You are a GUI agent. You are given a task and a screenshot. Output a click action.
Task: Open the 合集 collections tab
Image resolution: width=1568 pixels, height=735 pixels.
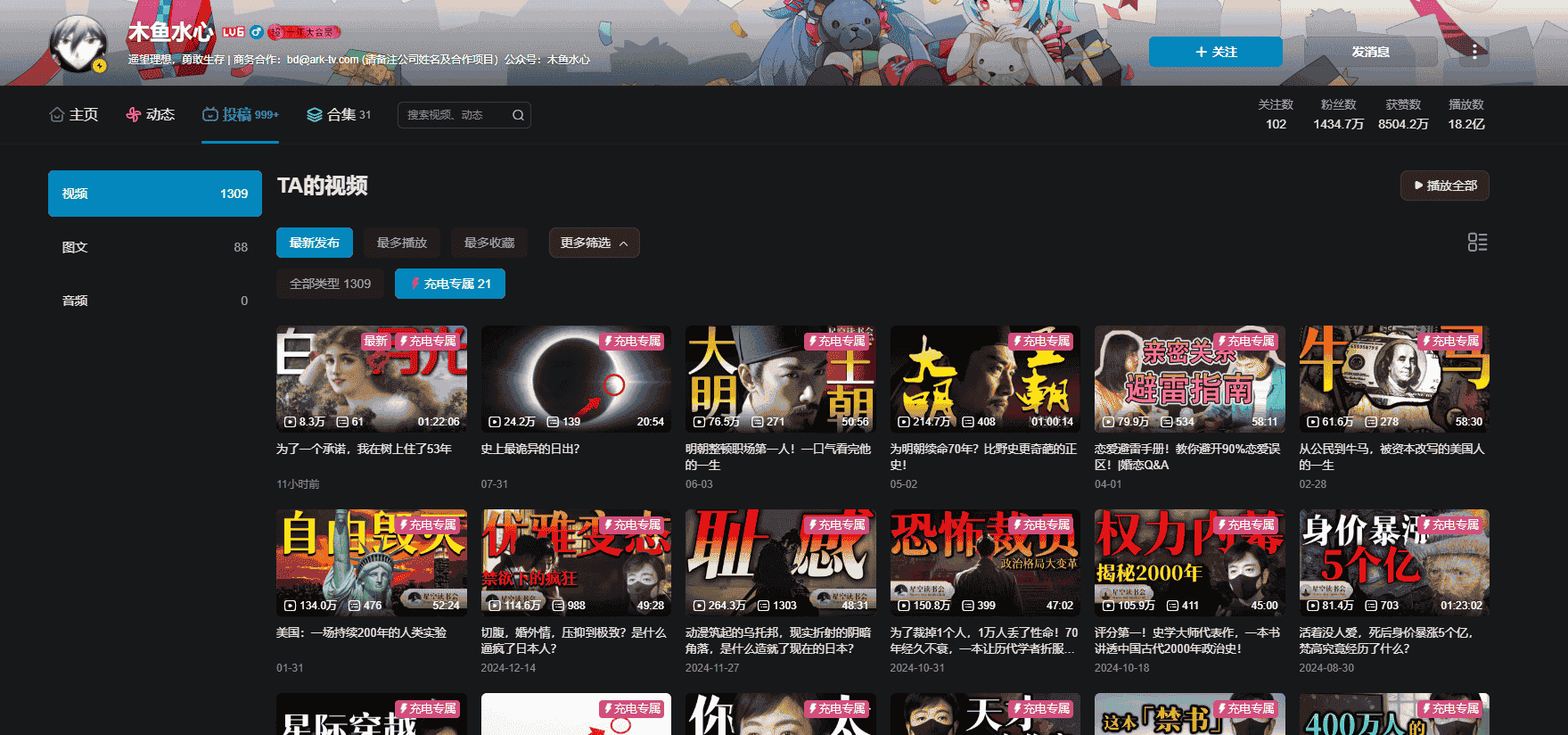(339, 115)
